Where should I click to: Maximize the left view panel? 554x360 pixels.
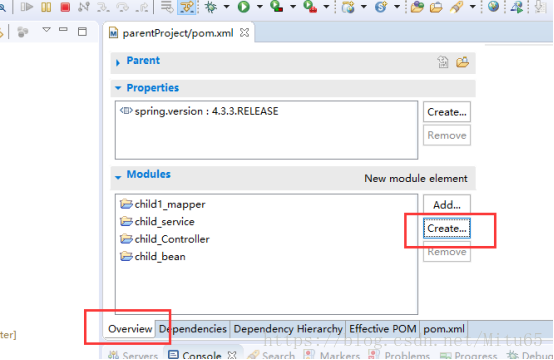82,32
